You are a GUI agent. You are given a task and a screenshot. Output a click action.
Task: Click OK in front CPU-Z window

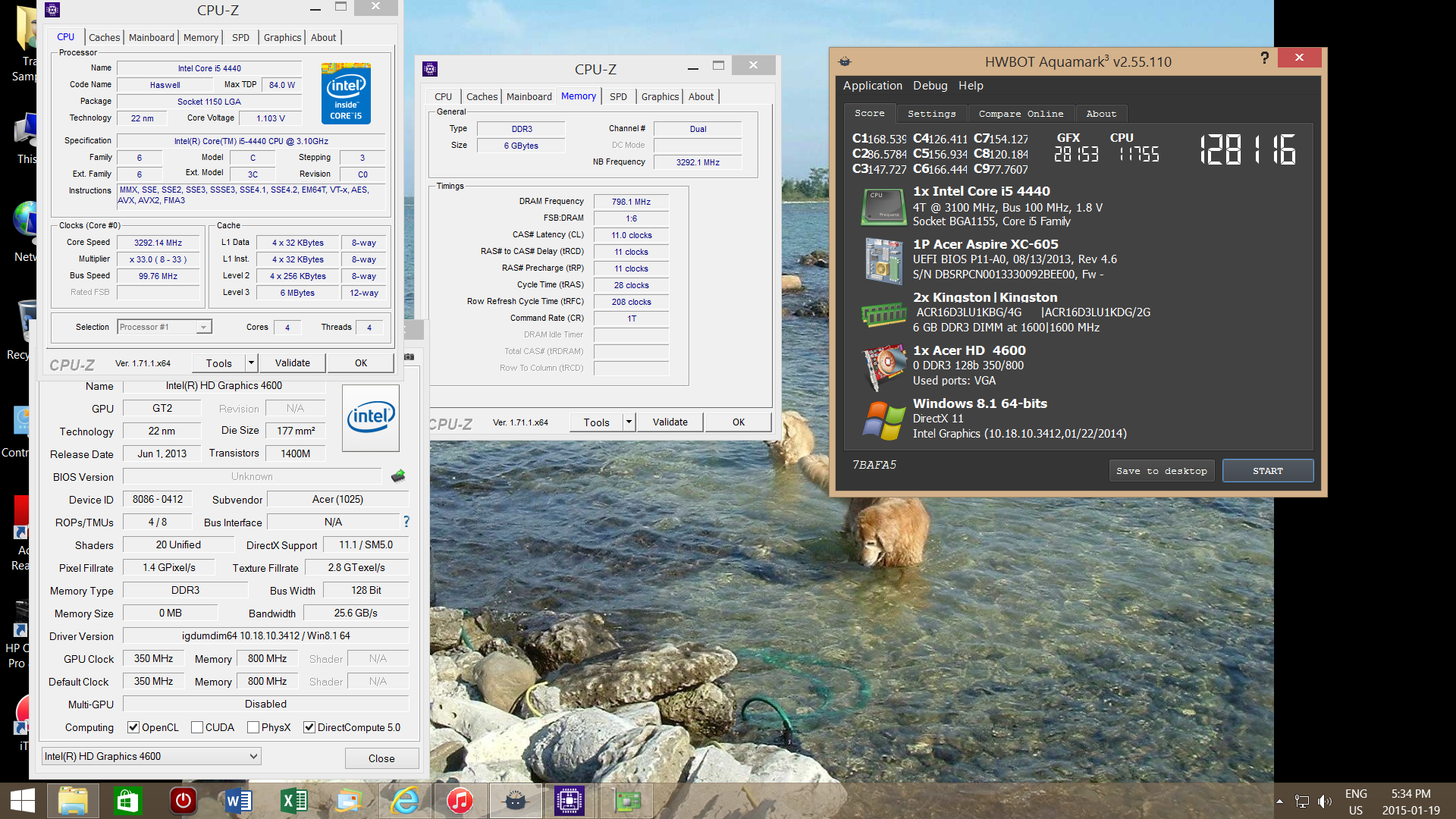[361, 362]
